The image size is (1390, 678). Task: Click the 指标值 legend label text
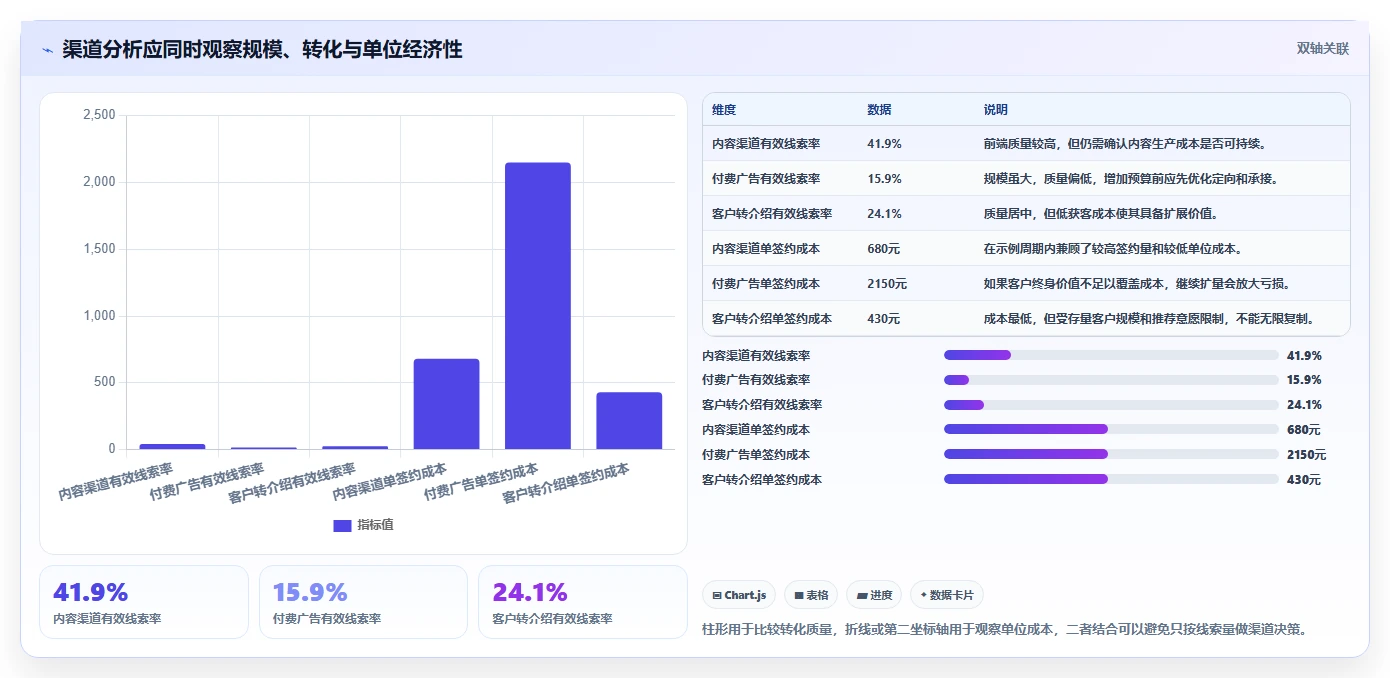(376, 525)
